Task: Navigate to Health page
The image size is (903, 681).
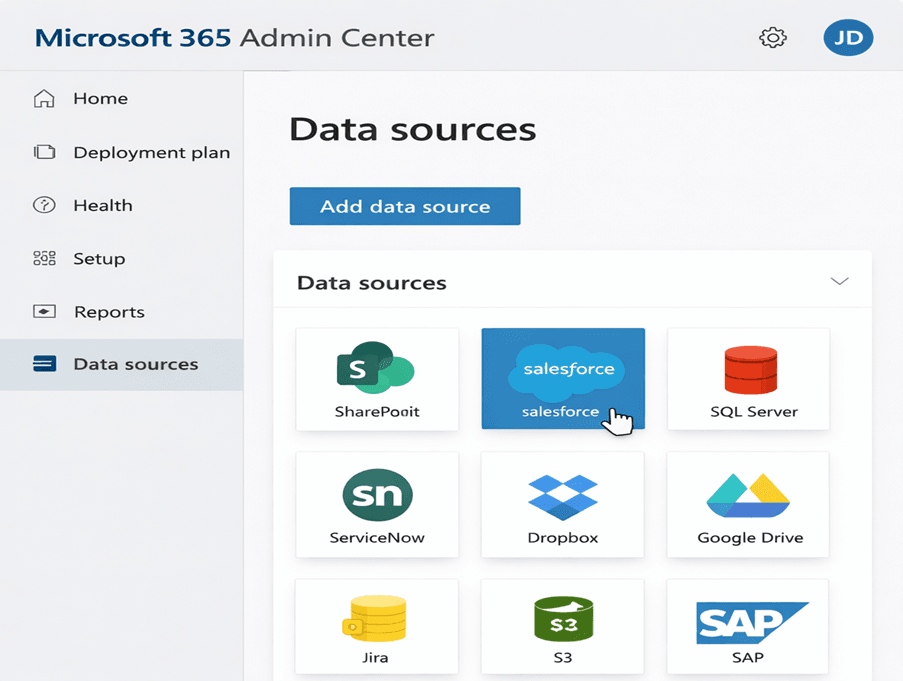Action: pyautogui.click(x=102, y=206)
